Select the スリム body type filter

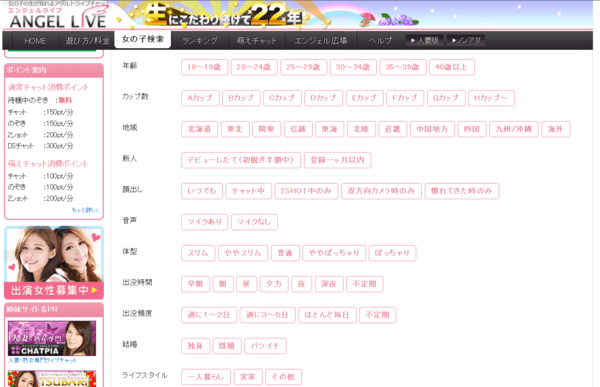(x=198, y=253)
